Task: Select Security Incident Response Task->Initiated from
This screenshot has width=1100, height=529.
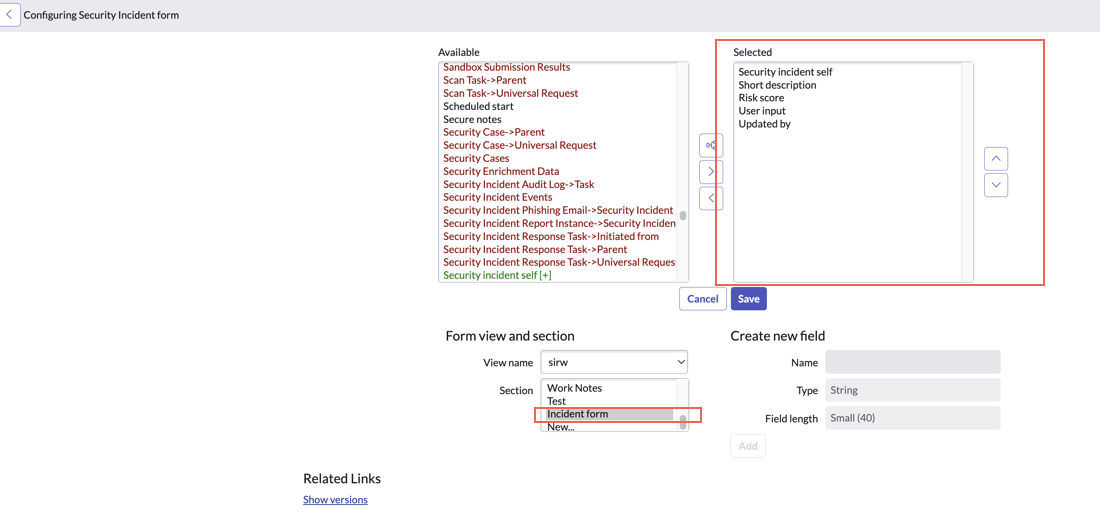Action: (551, 236)
